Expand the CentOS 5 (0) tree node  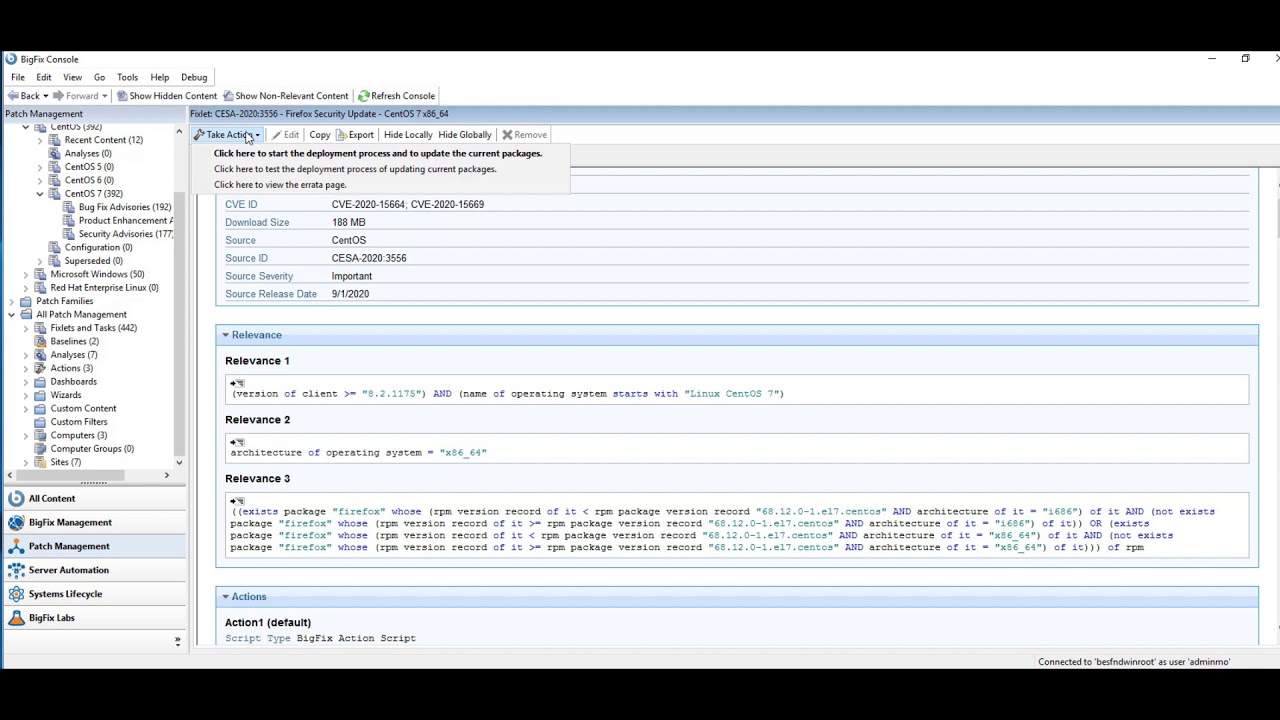[40, 167]
